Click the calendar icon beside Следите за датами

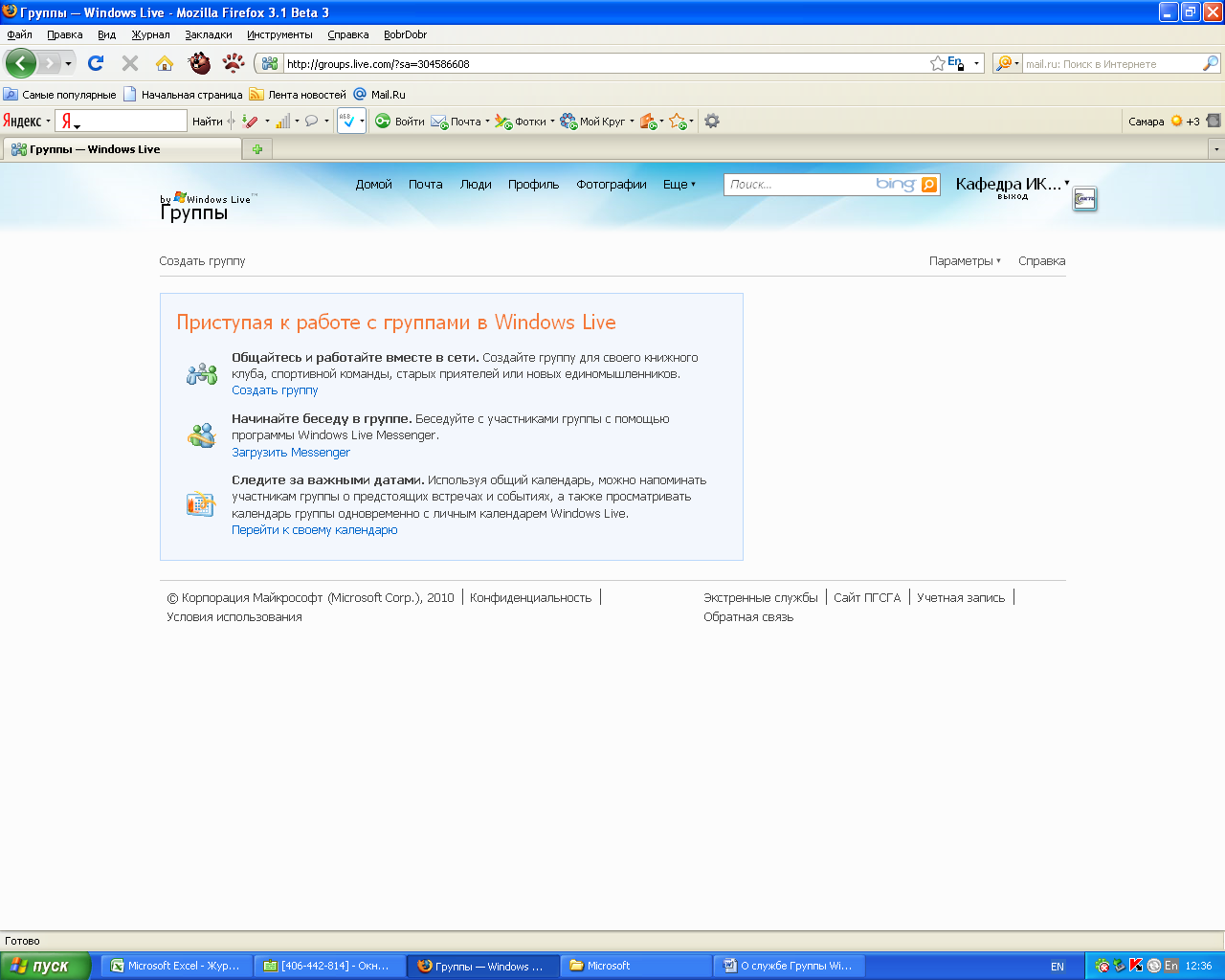point(201,503)
